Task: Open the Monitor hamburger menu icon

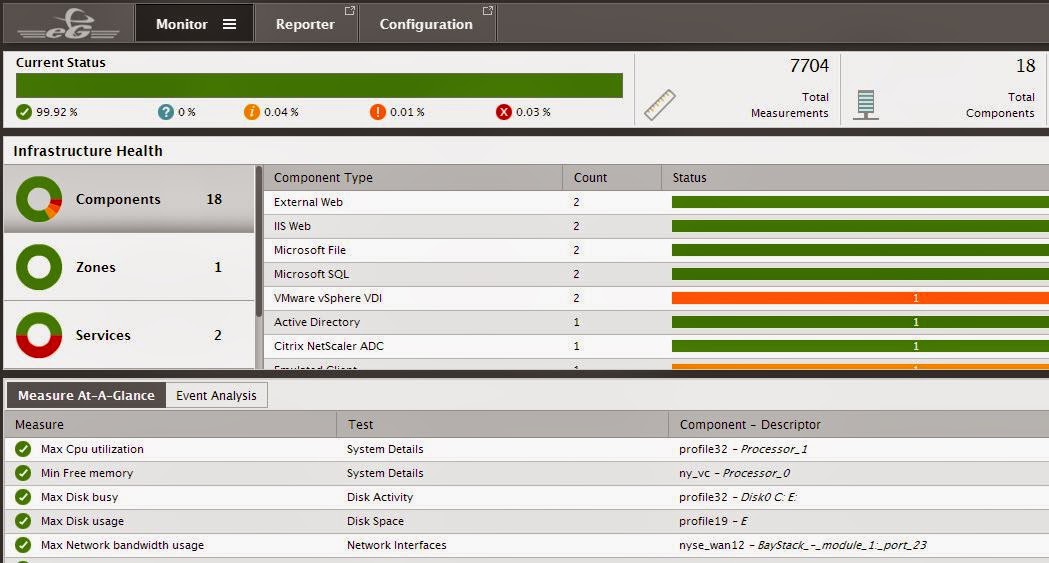Action: click(229, 24)
